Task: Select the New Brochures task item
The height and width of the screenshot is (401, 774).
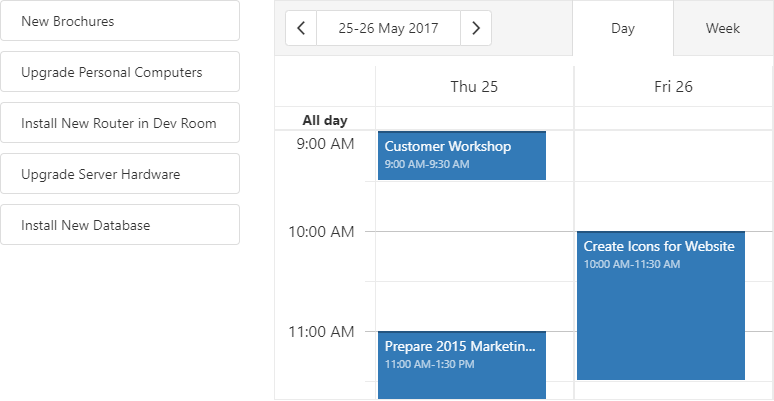Action: pyautogui.click(x=120, y=21)
